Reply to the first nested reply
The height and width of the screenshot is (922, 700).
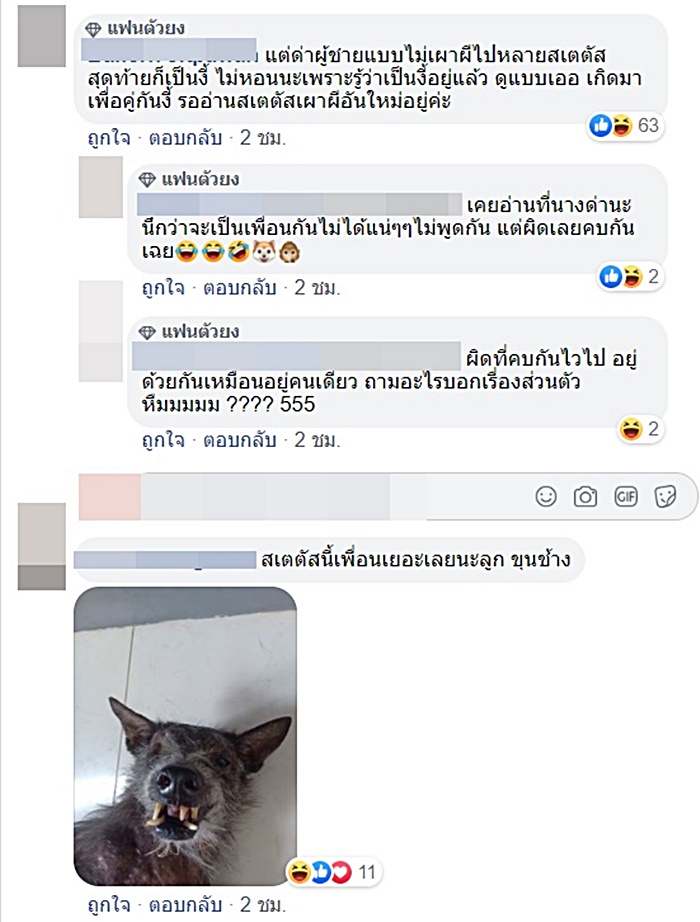240,288
